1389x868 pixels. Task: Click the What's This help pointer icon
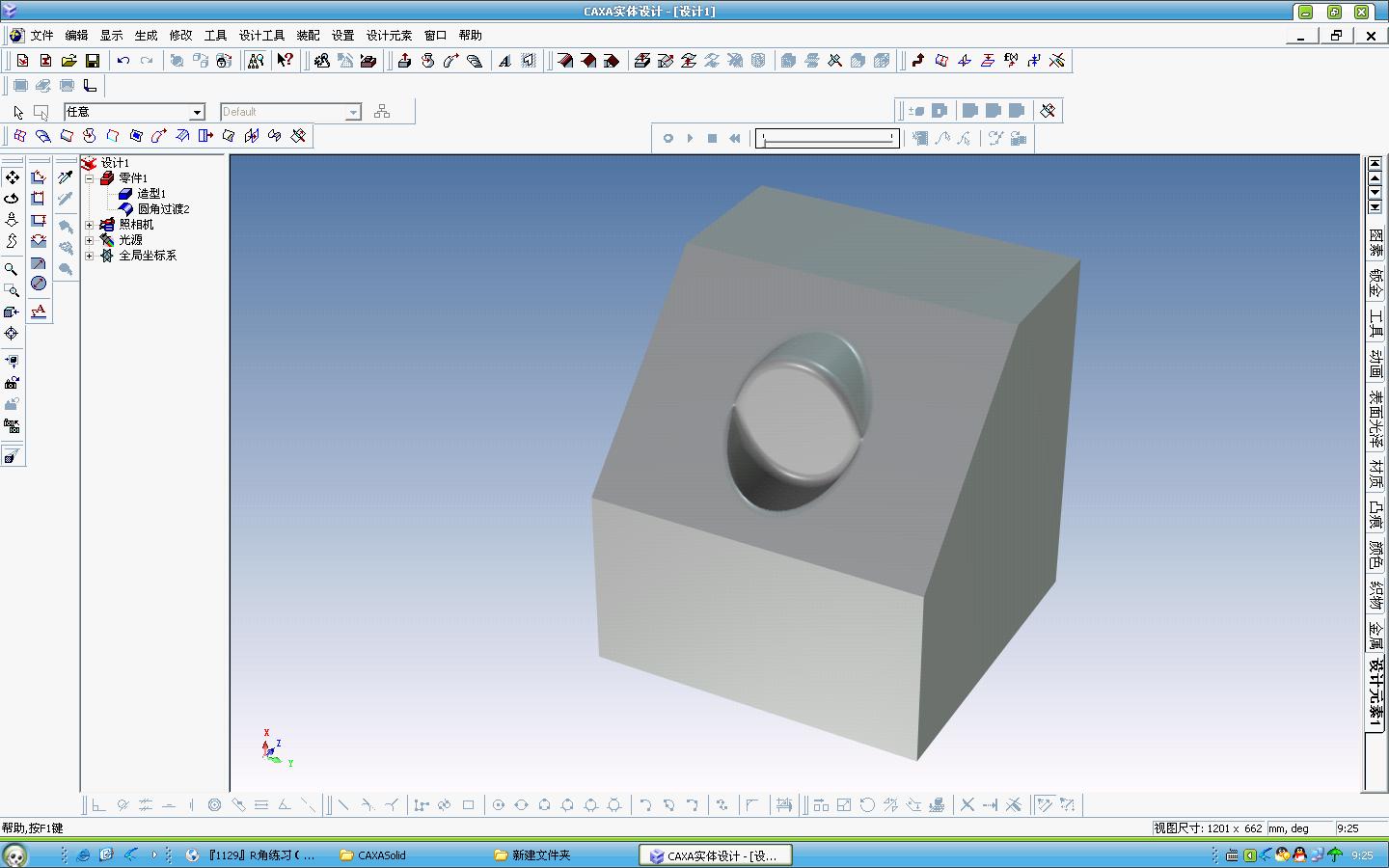(285, 61)
